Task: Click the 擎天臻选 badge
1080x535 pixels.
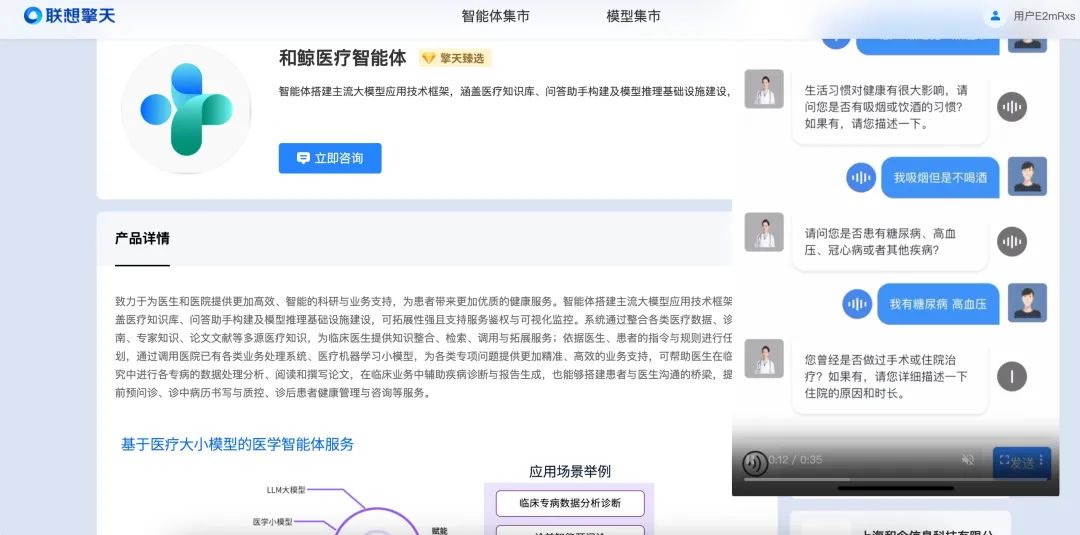Action: click(455, 58)
